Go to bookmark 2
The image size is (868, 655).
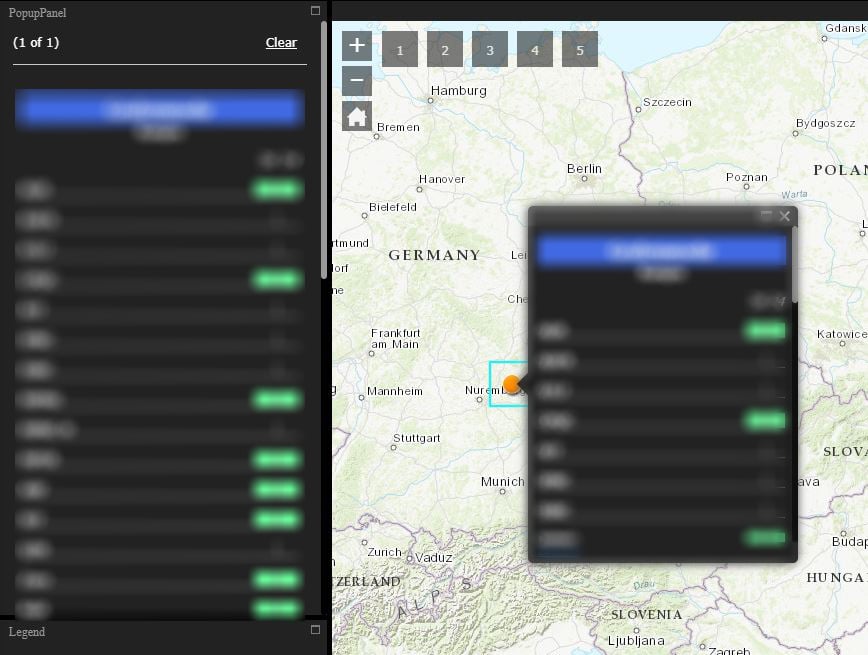tap(445, 49)
